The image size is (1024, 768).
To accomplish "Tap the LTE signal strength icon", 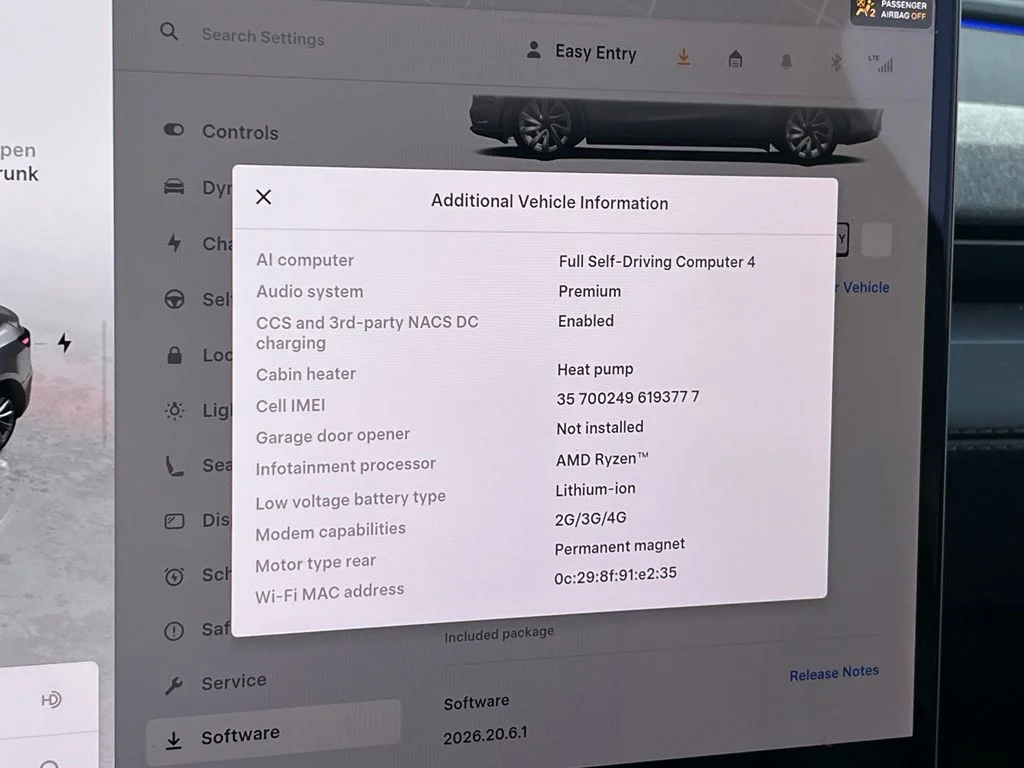I will pos(882,63).
